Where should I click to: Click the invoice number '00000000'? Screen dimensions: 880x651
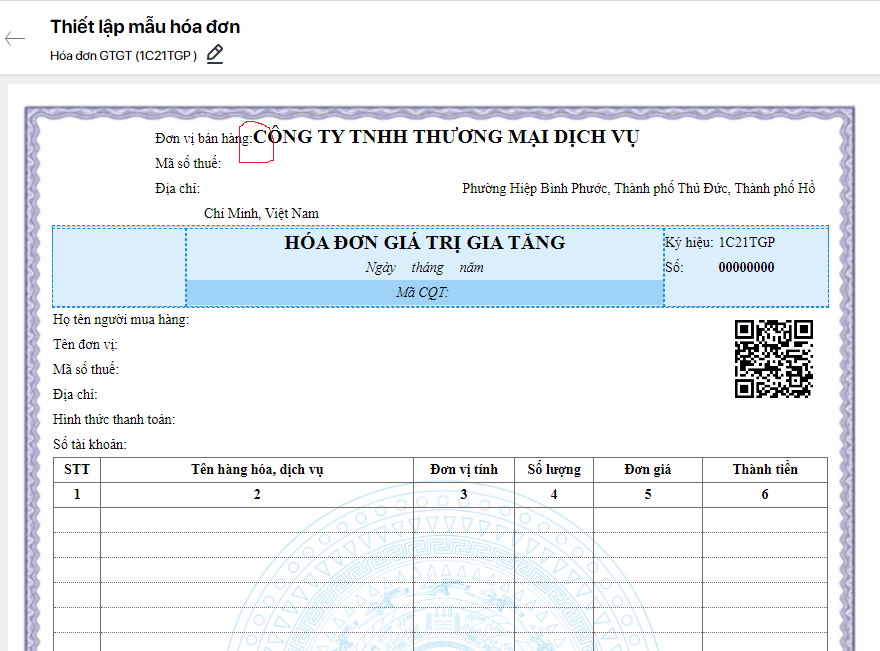(746, 267)
